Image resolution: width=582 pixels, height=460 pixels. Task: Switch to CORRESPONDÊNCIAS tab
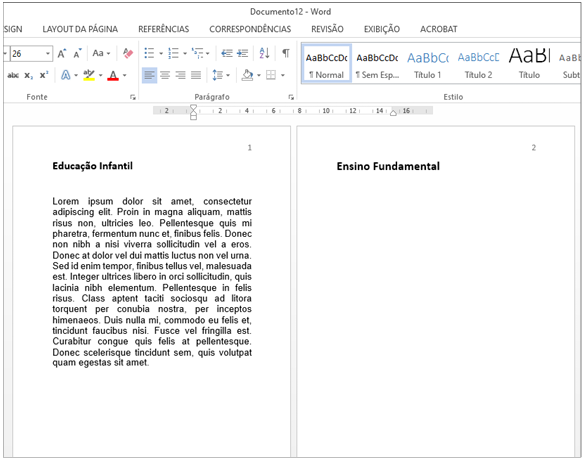tap(250, 29)
